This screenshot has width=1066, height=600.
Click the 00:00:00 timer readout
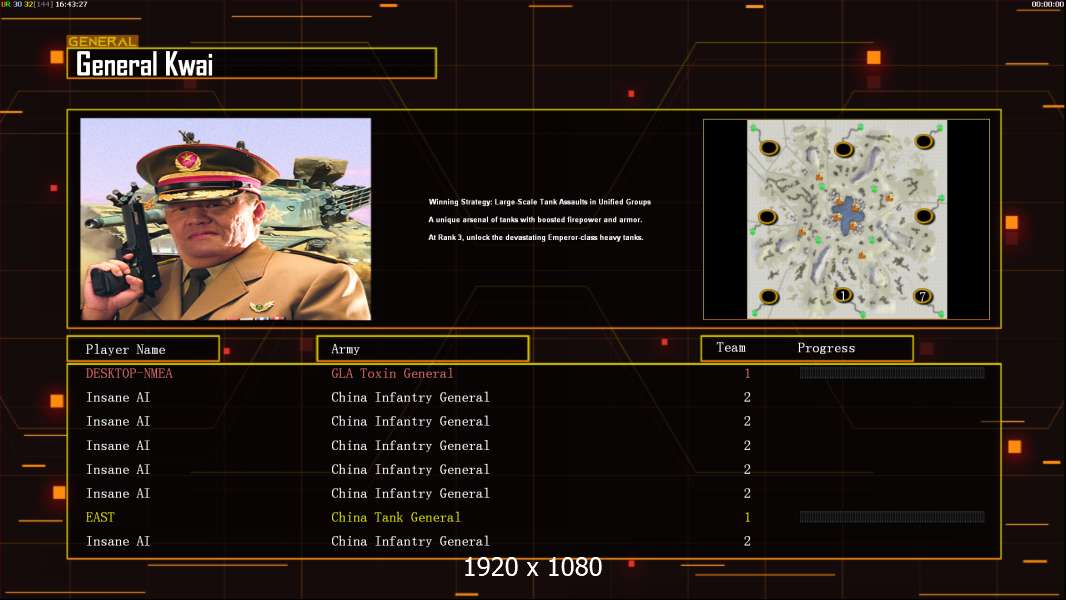click(x=1047, y=4)
